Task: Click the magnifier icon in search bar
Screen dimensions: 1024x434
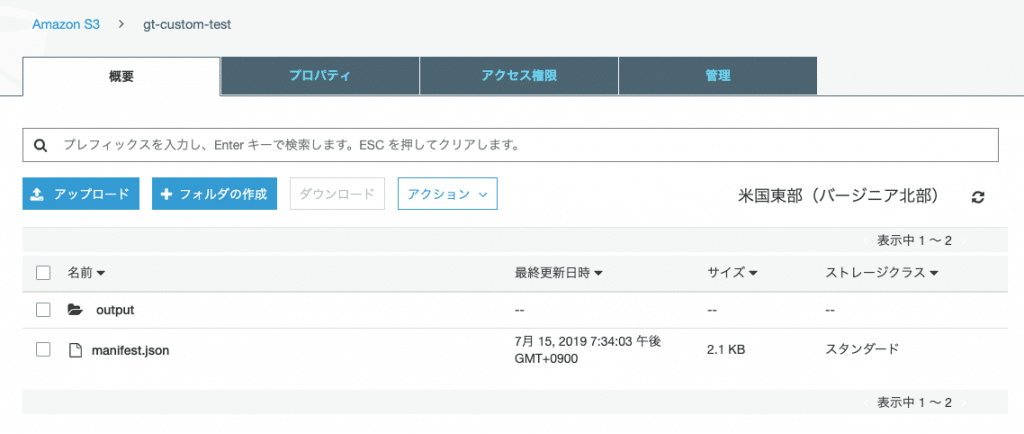Action: [40, 146]
